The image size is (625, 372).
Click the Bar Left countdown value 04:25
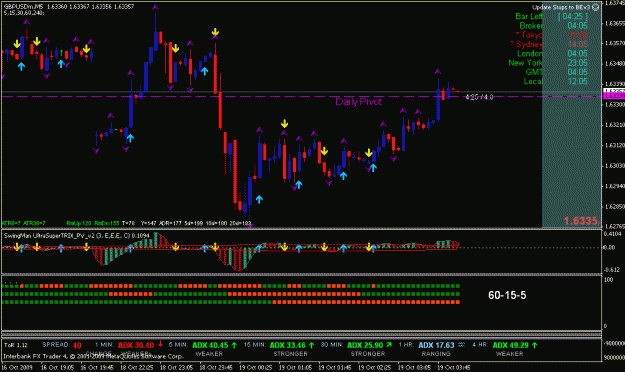click(x=573, y=16)
